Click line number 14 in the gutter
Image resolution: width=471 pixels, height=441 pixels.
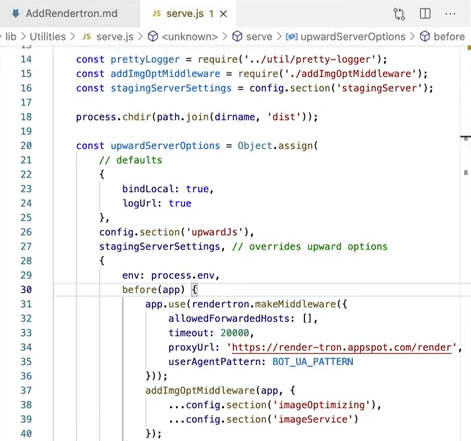click(26, 59)
